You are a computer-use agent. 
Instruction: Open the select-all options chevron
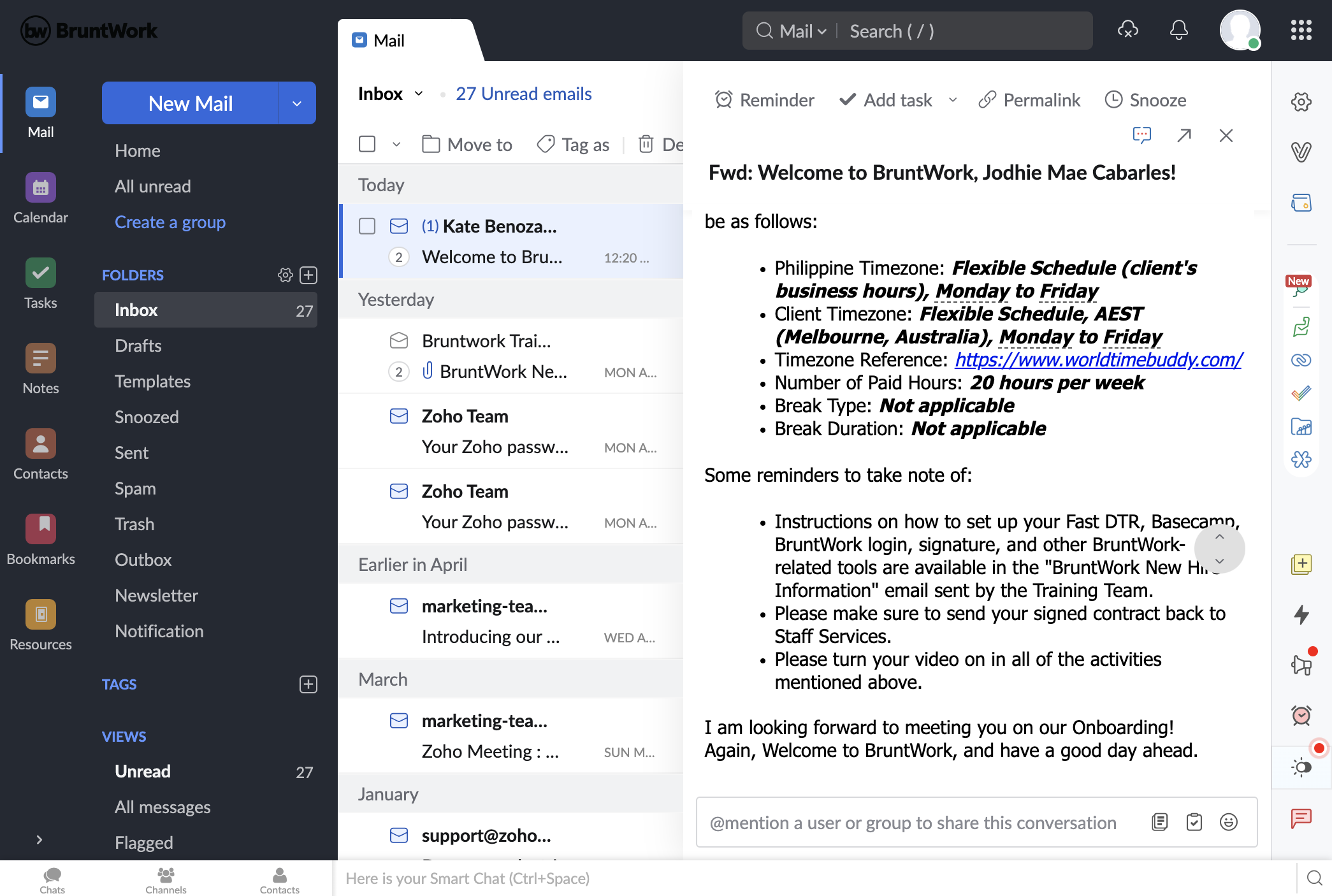[396, 144]
